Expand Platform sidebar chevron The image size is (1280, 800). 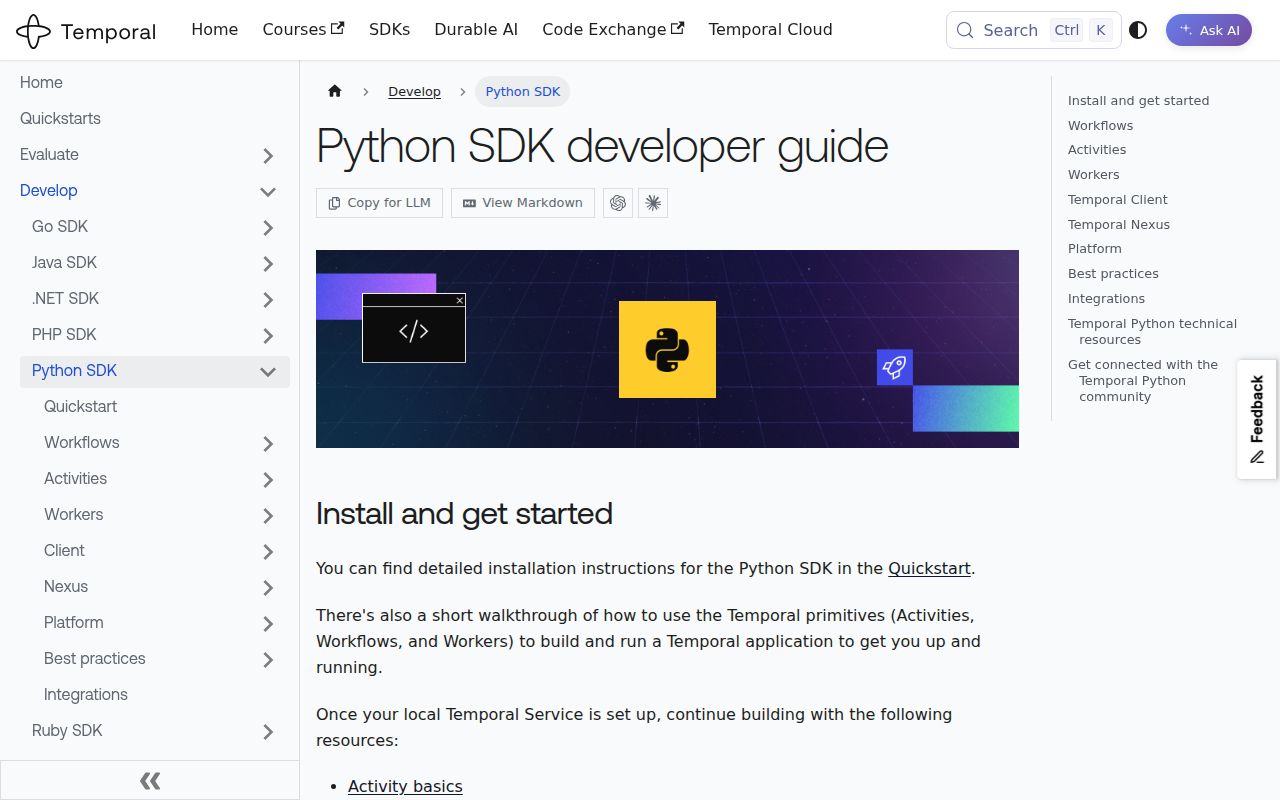(268, 623)
